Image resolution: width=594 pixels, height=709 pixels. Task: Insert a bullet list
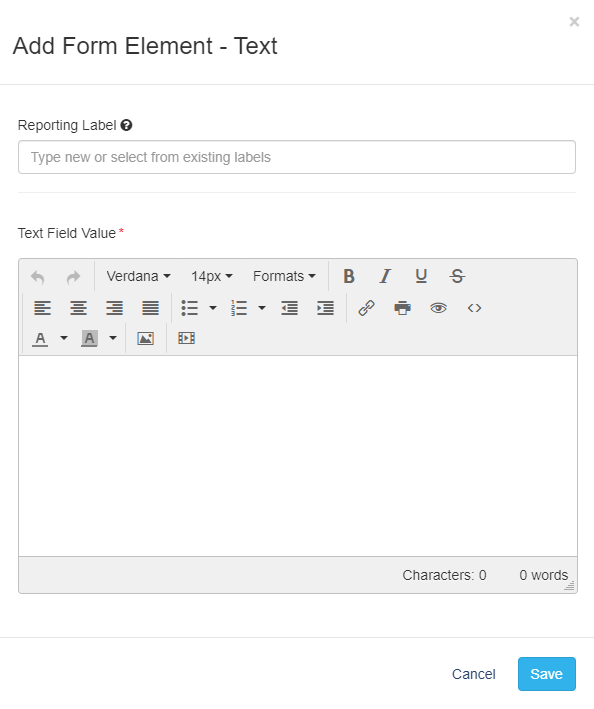pos(190,308)
